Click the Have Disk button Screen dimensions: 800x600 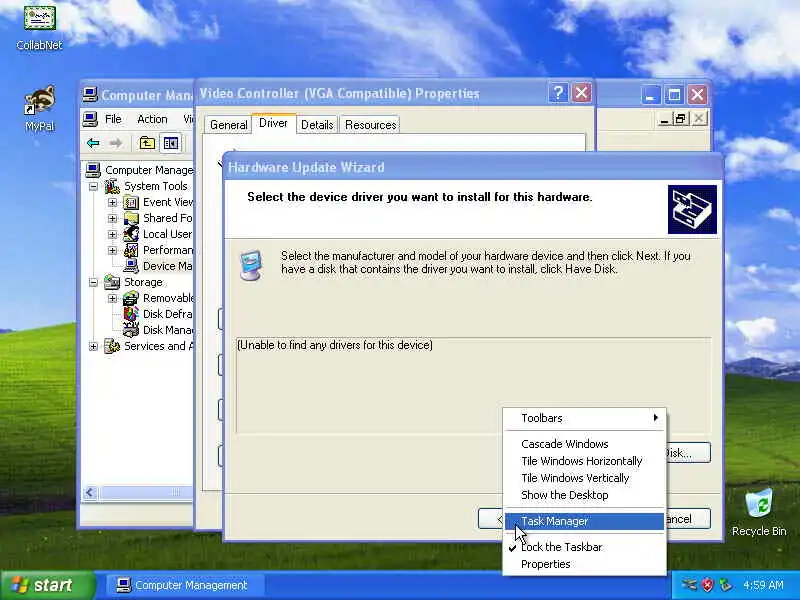click(x=689, y=453)
